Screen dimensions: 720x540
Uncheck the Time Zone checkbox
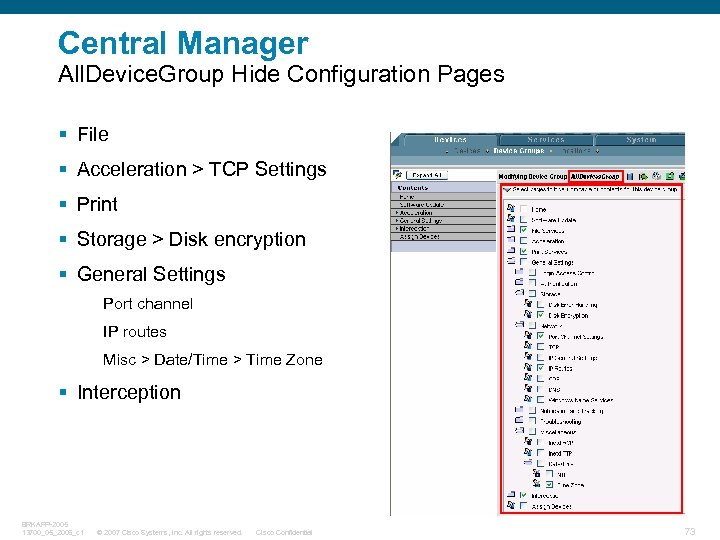pyautogui.click(x=550, y=484)
